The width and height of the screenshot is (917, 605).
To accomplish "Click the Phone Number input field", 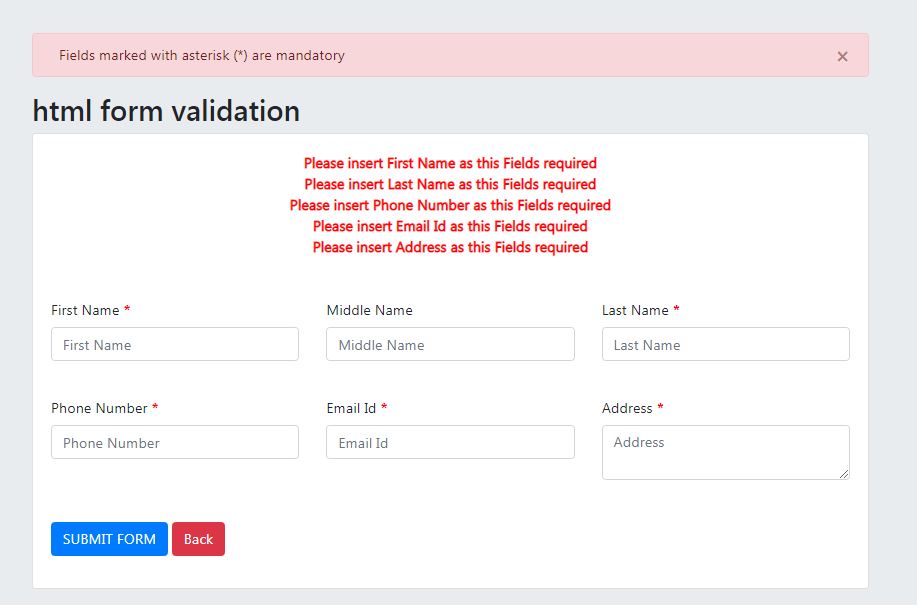I will coord(174,442).
